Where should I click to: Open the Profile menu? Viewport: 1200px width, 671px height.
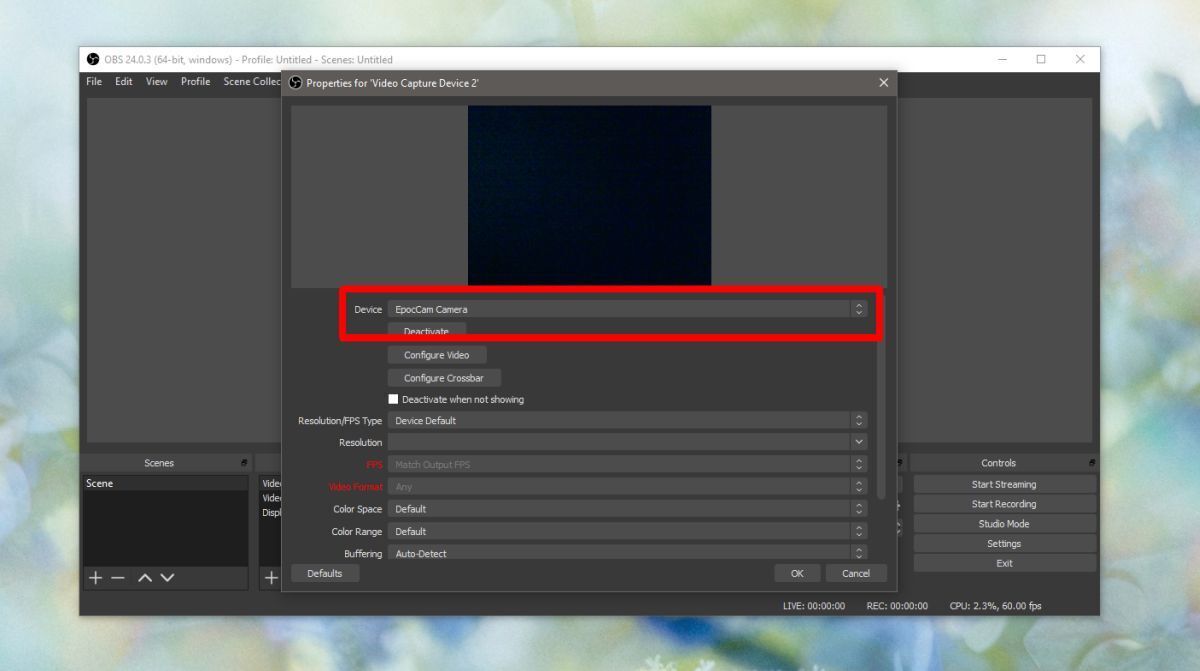click(195, 82)
